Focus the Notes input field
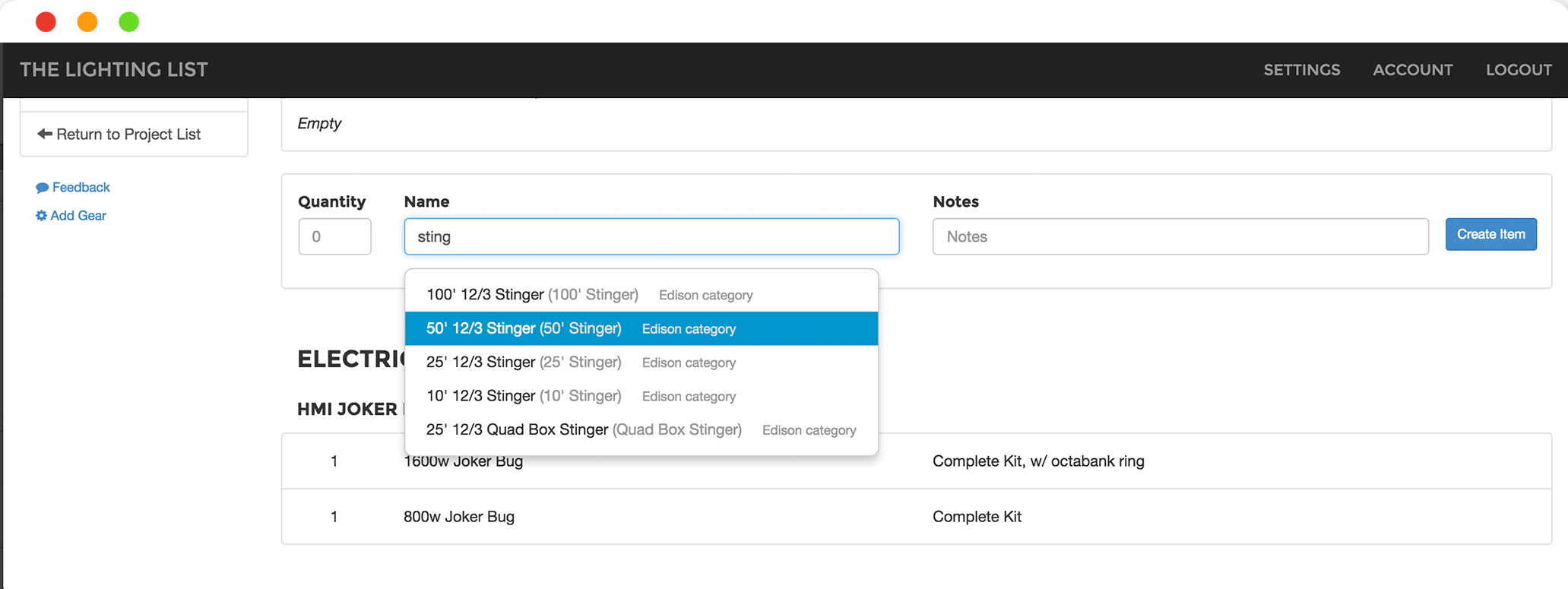1568x589 pixels. (1180, 236)
